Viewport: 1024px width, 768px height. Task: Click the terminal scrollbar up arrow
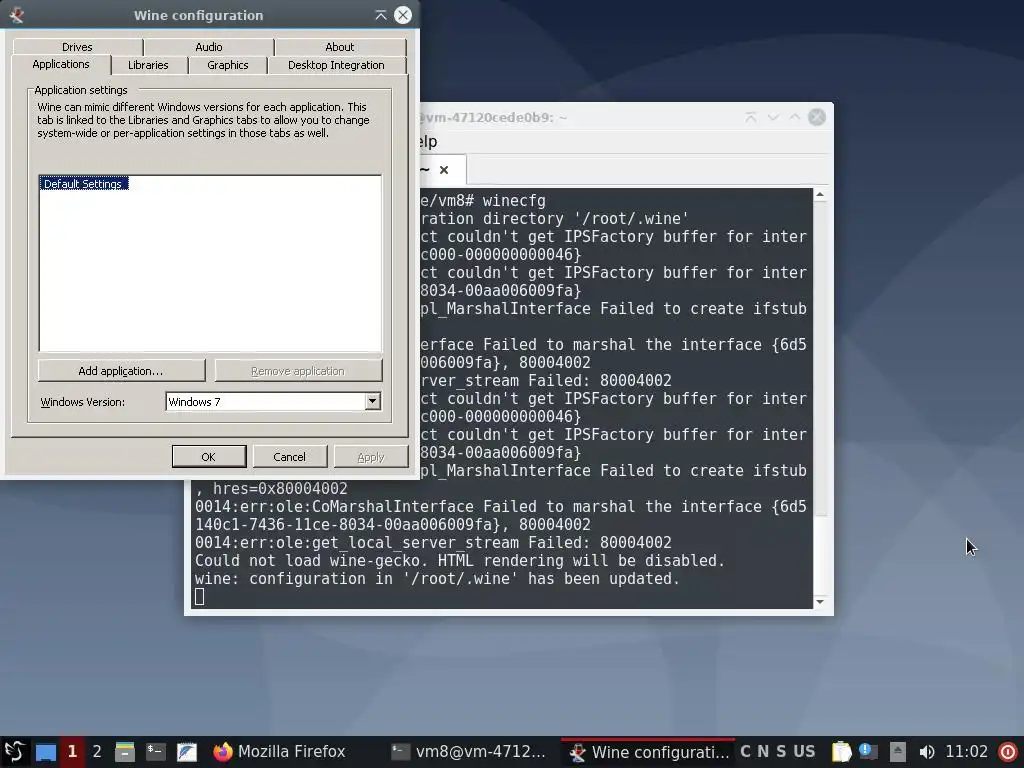coord(820,195)
